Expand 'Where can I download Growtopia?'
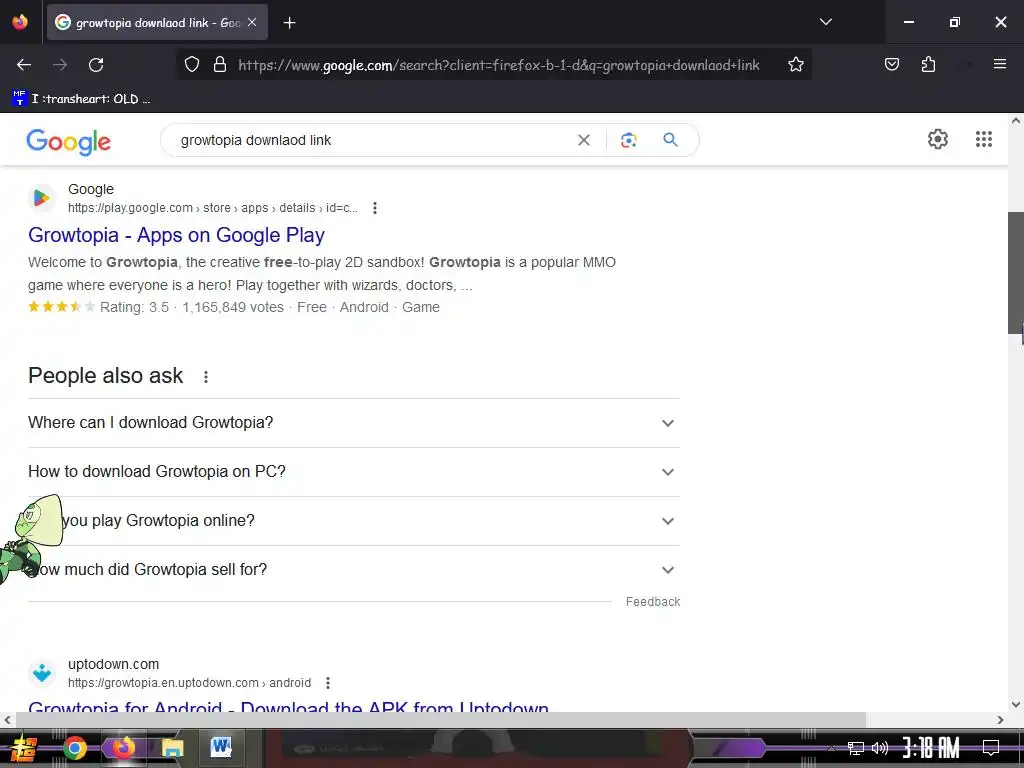The height and width of the screenshot is (768, 1024). point(354,423)
